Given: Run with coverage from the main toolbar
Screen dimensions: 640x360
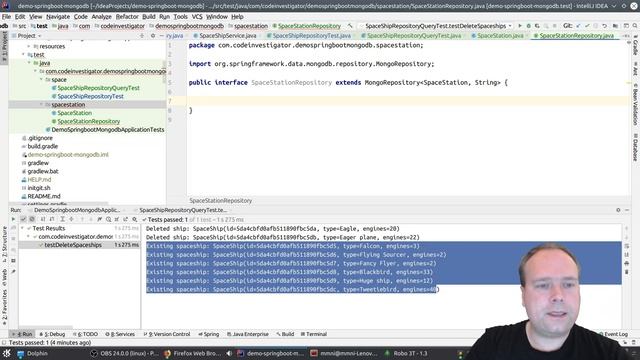Looking at the screenshot, I should coord(537,26).
